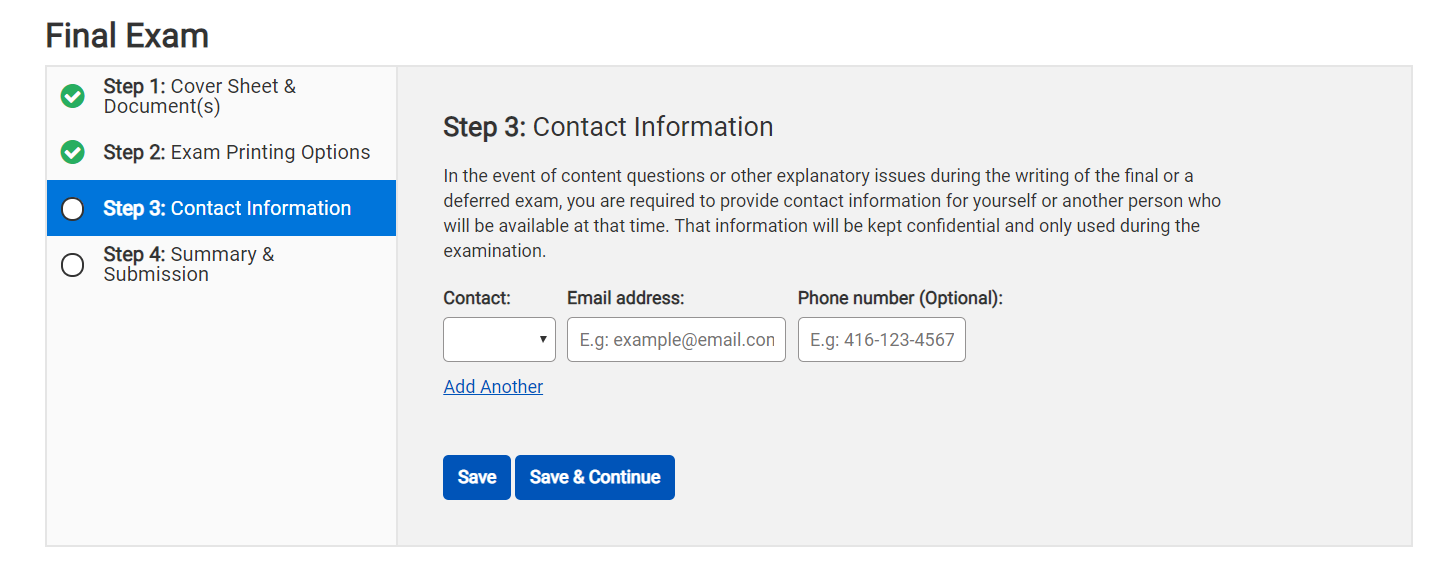This screenshot has width=1452, height=561.
Task: Focus the Email address input field
Action: coord(676,340)
